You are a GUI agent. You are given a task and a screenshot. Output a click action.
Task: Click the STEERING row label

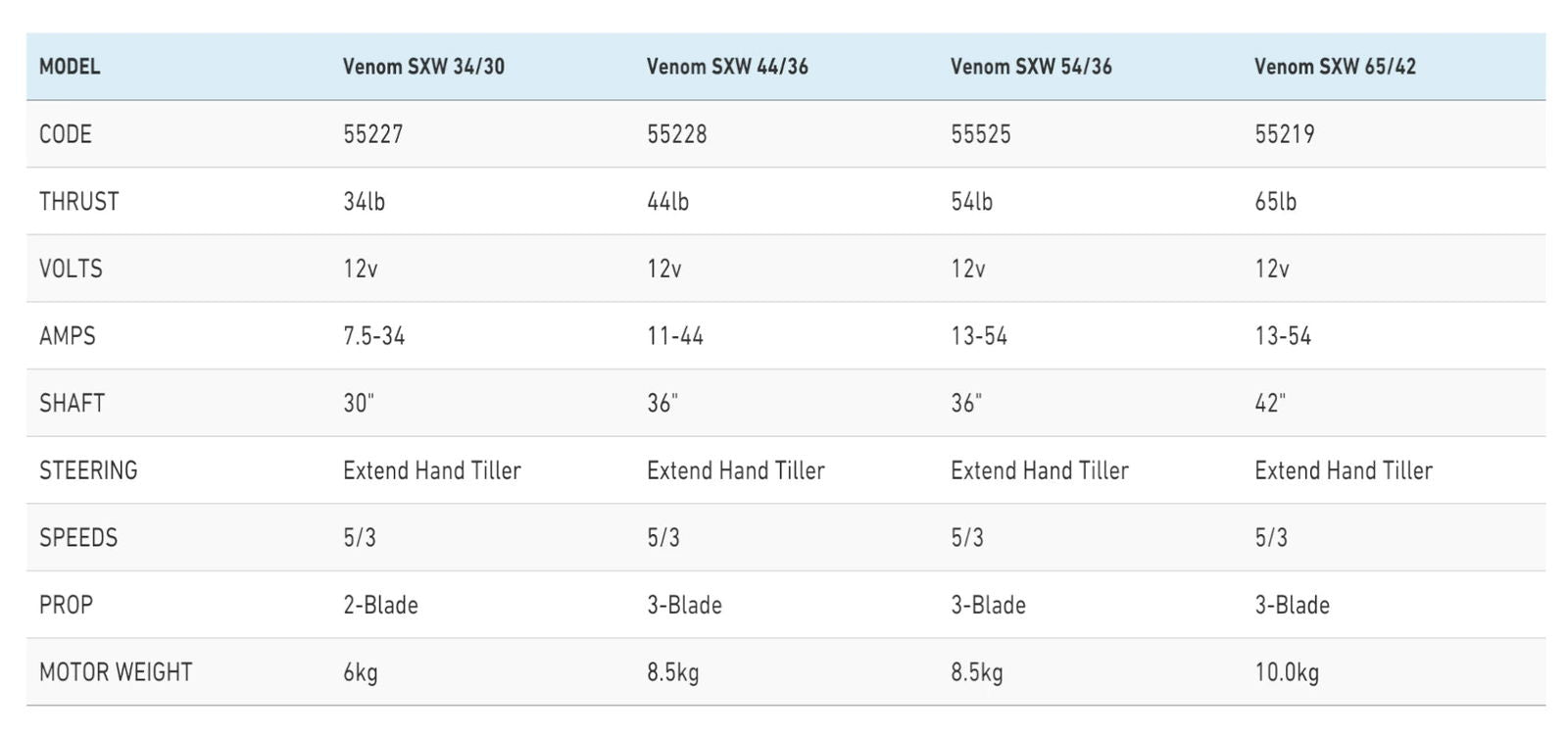point(88,470)
